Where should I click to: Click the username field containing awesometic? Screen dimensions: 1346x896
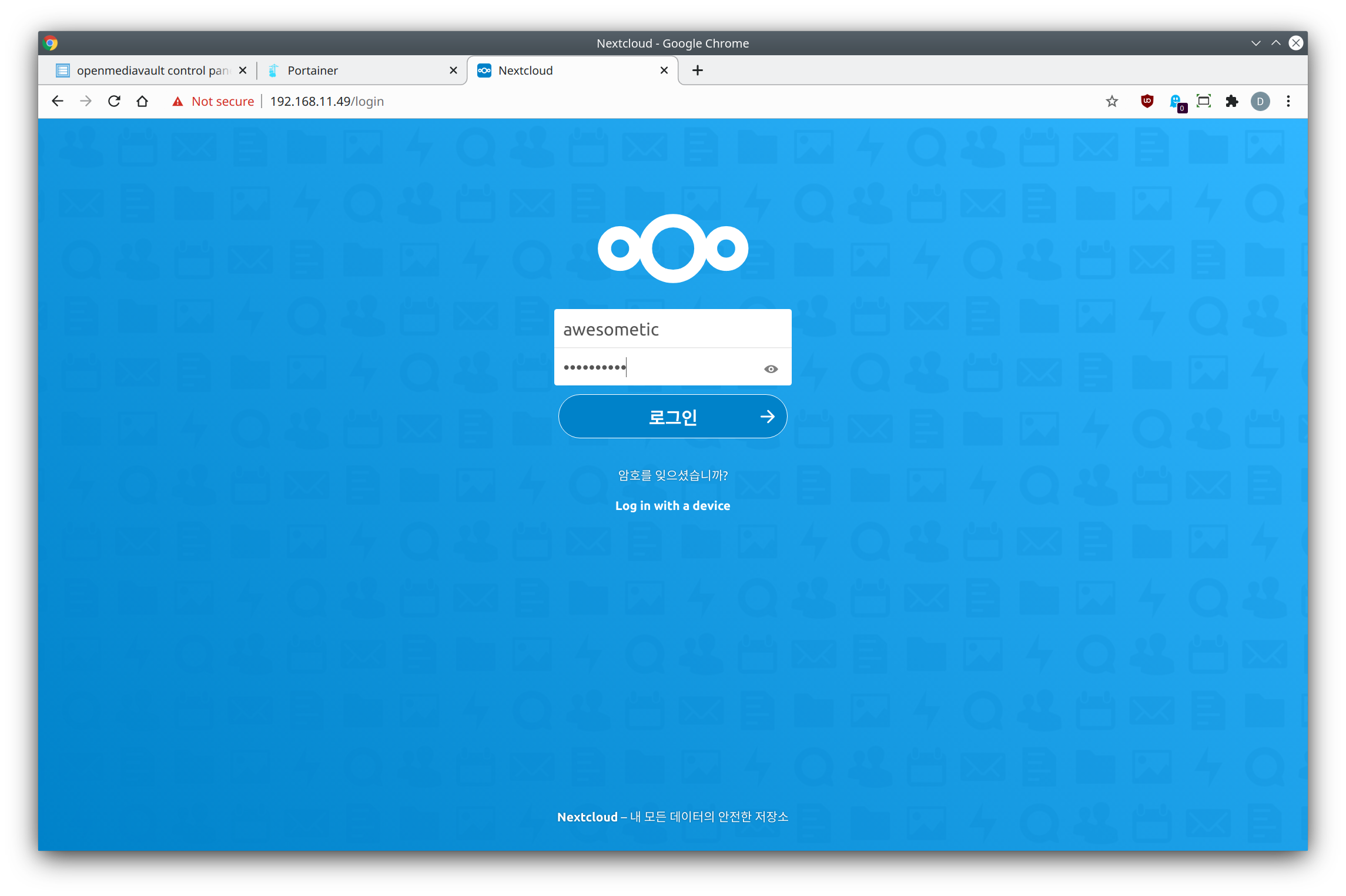[672, 329]
